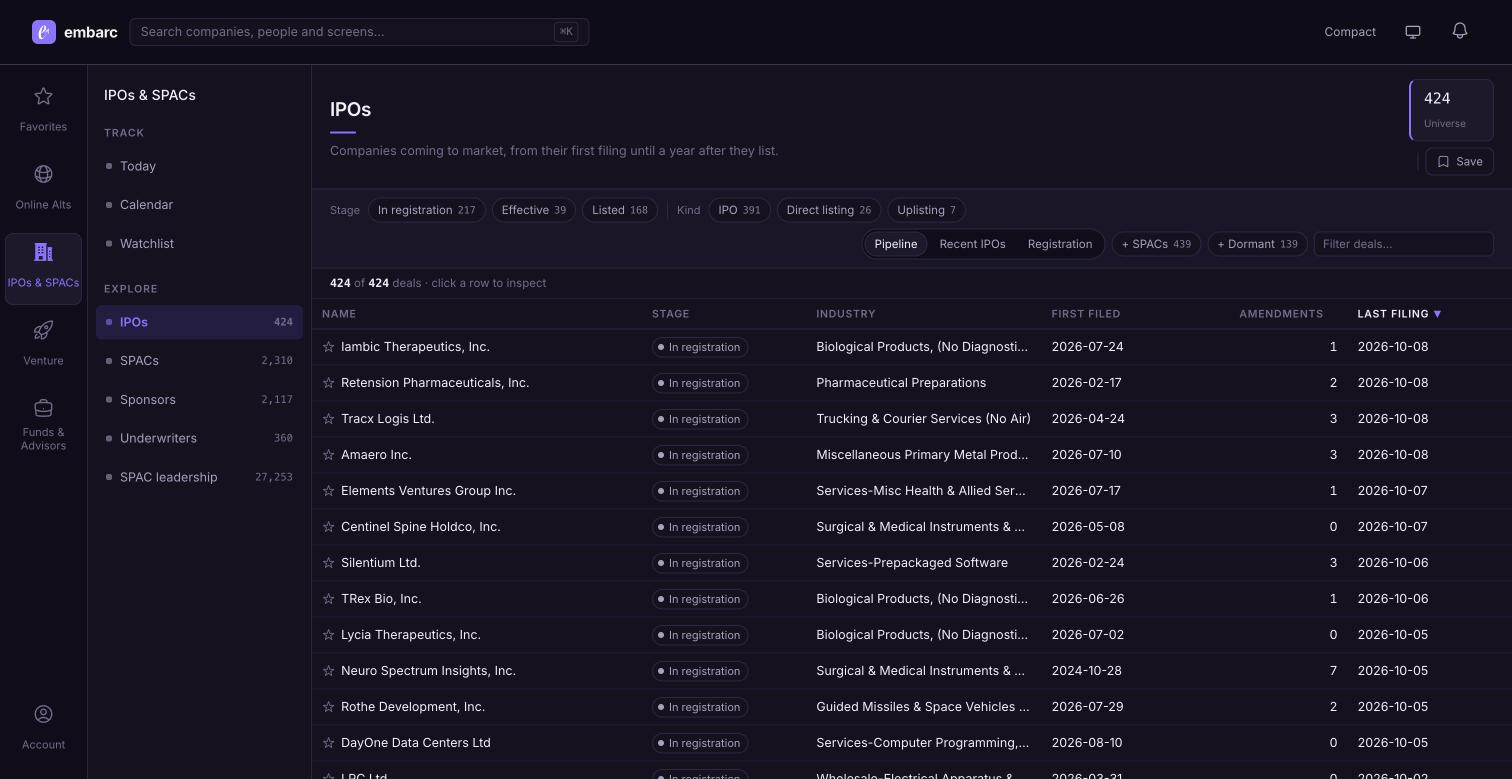The image size is (1512, 779).
Task: Sort by Name column header
Action: point(339,314)
